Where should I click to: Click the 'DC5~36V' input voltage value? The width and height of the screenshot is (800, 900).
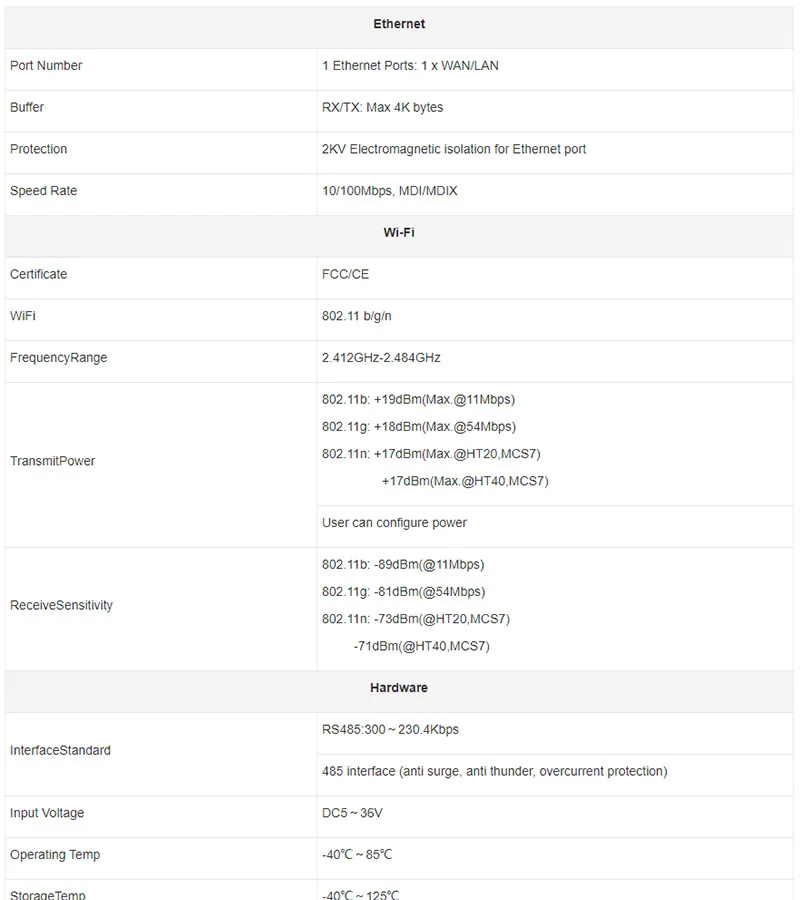click(x=352, y=813)
